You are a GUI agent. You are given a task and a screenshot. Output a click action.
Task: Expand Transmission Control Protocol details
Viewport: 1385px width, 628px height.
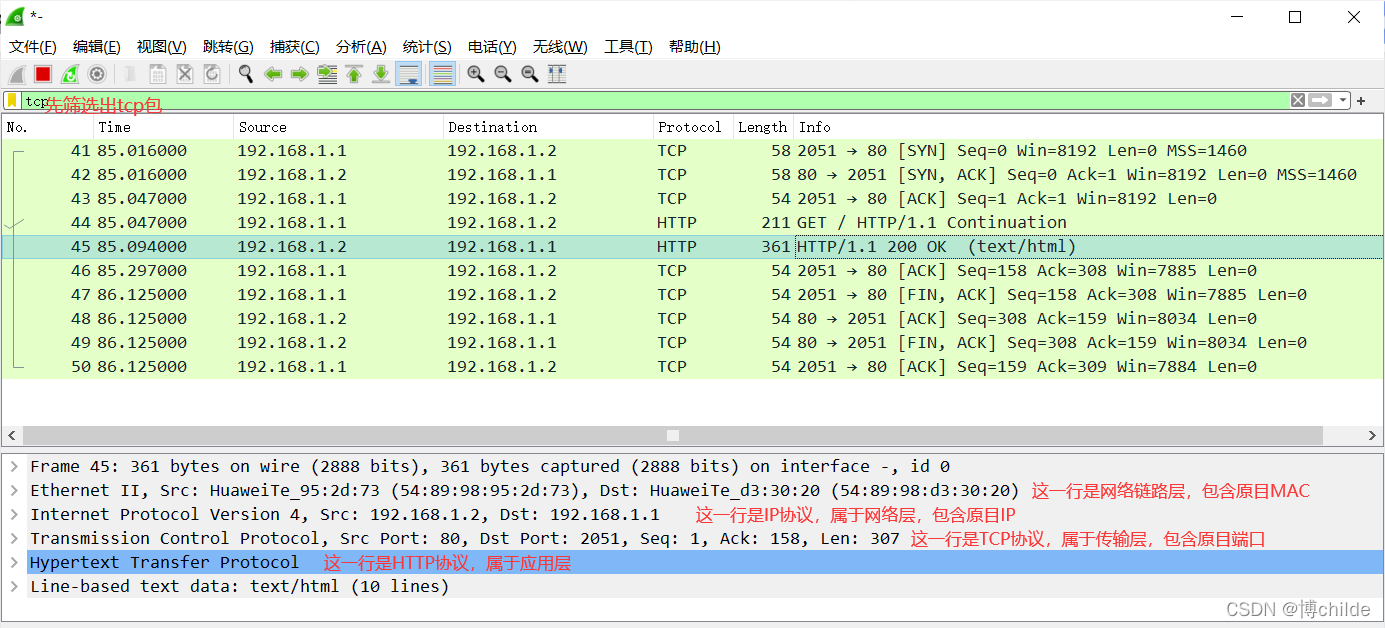tap(15, 539)
